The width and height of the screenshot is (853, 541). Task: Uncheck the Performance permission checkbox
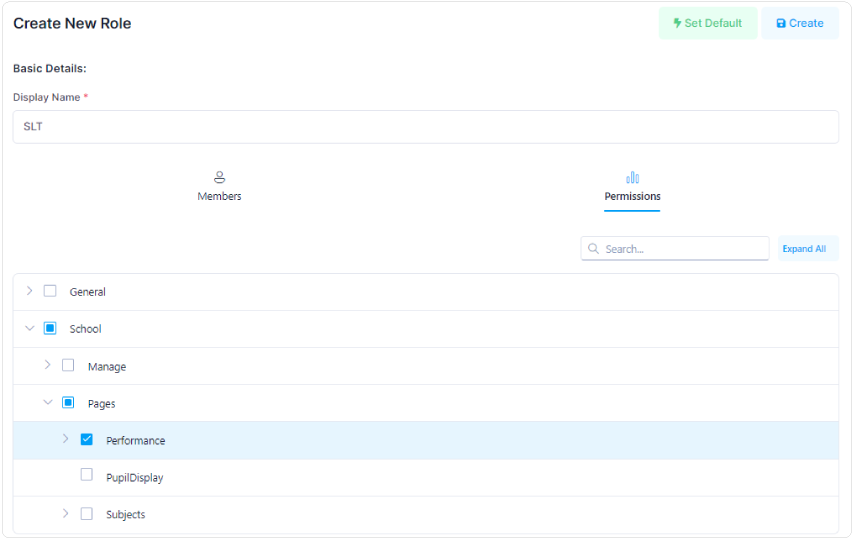[87, 440]
